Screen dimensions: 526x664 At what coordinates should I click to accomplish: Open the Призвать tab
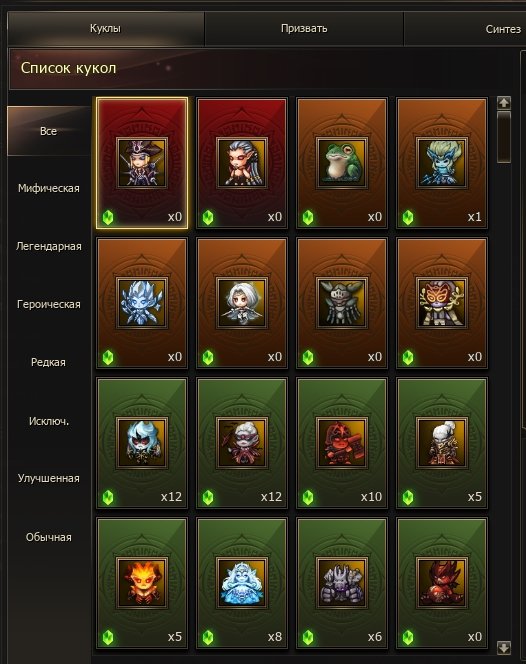coord(304,28)
